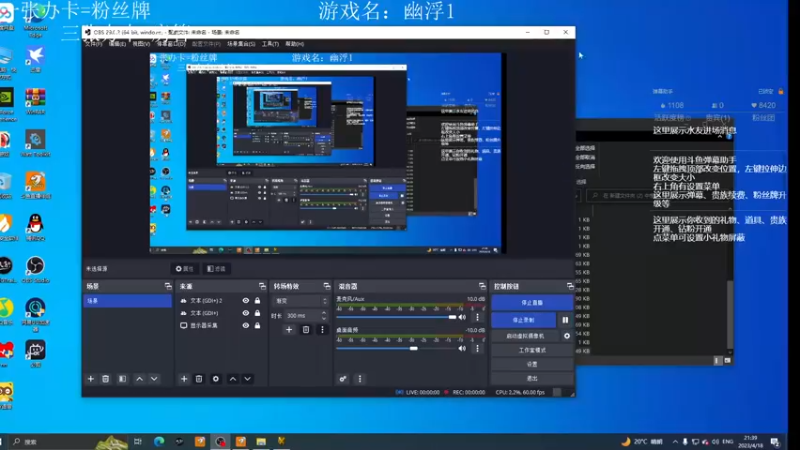This screenshot has width=800, height=450.
Task: Click the 退出 exit button
Action: [532, 379]
